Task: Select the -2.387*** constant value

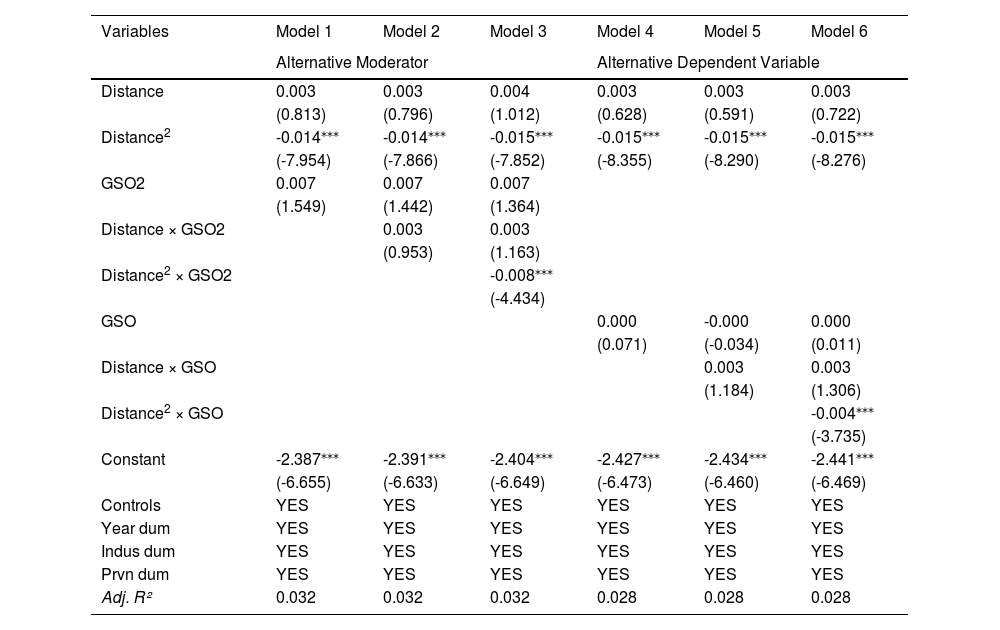Action: 307,459
